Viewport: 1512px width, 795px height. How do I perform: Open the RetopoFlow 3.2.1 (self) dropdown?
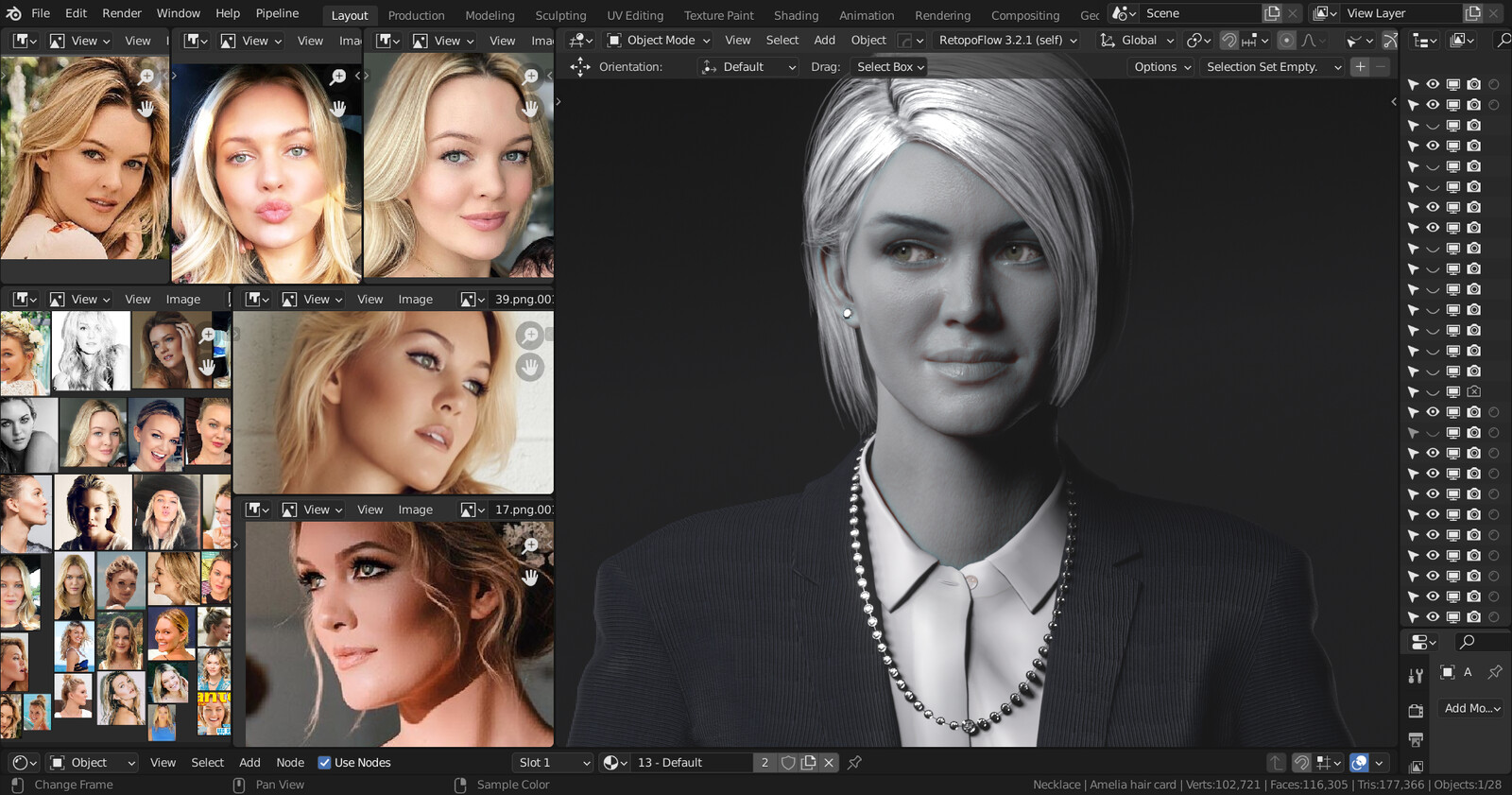[x=1007, y=41]
